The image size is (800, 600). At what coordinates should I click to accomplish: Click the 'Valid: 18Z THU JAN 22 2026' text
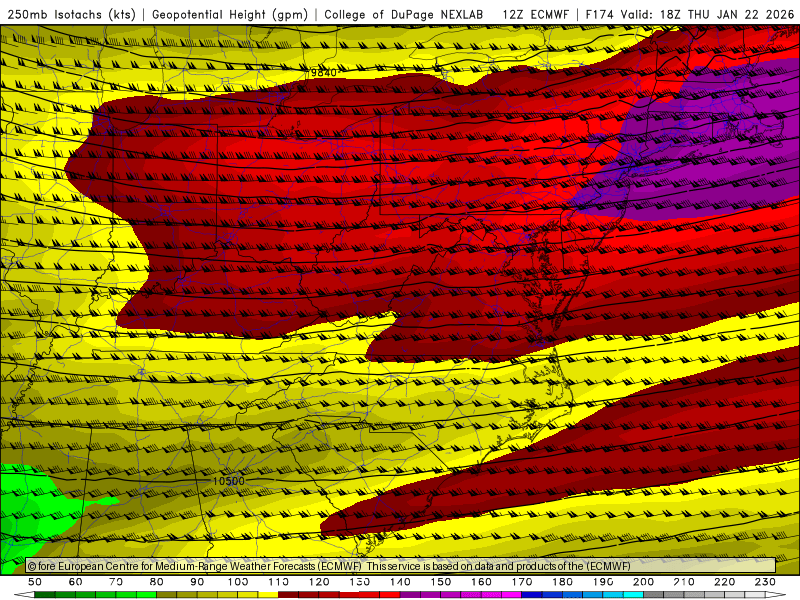coord(707,15)
